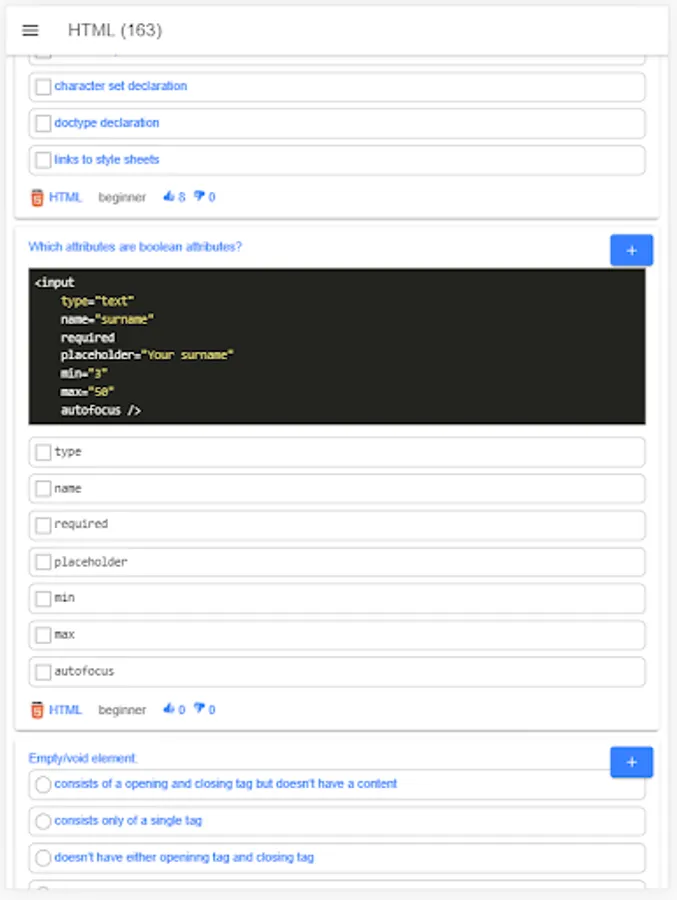Check the "placeholder" answer checkbox

pyautogui.click(x=43, y=562)
